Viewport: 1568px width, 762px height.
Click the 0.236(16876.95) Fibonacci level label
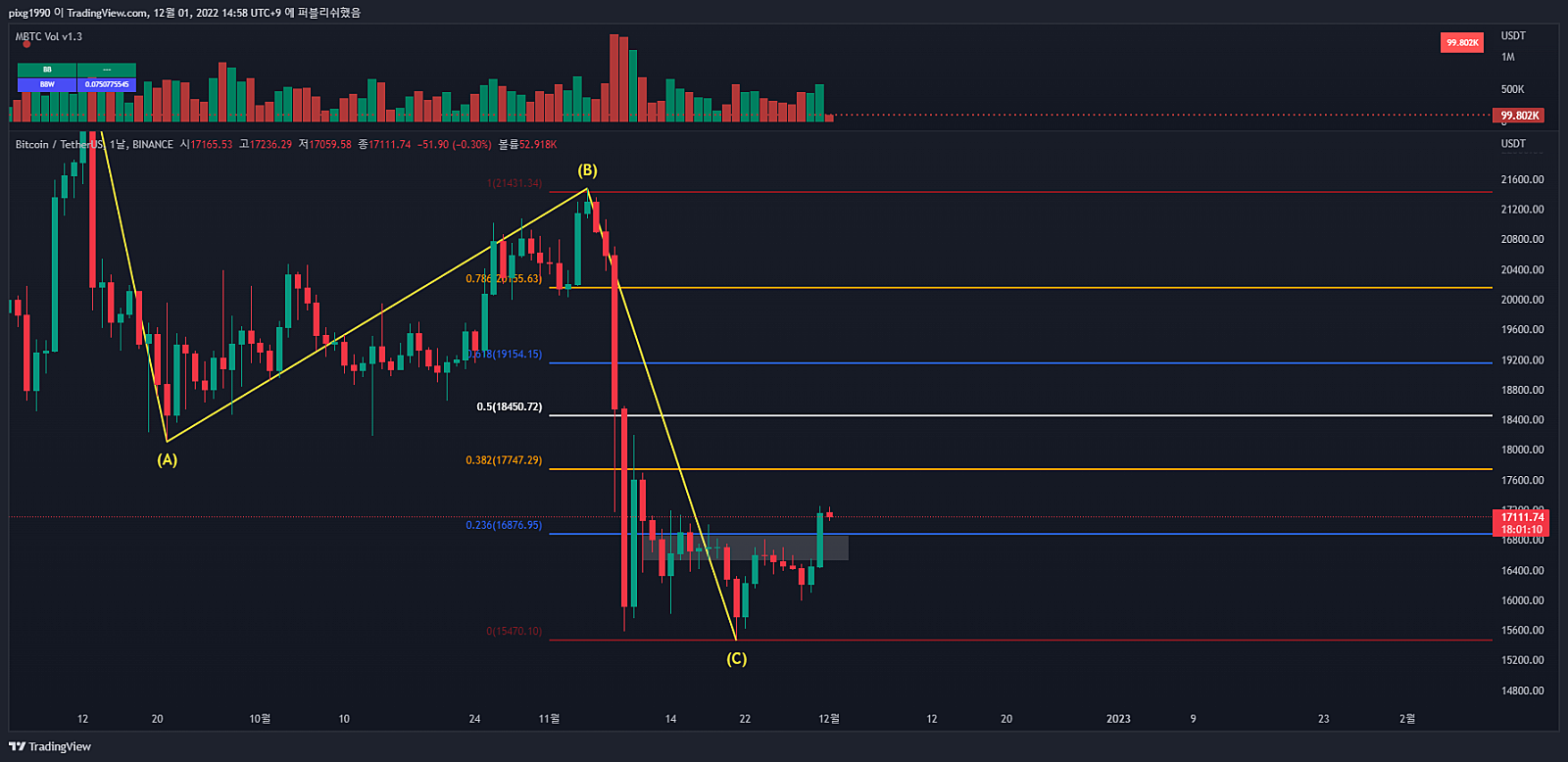[x=504, y=525]
